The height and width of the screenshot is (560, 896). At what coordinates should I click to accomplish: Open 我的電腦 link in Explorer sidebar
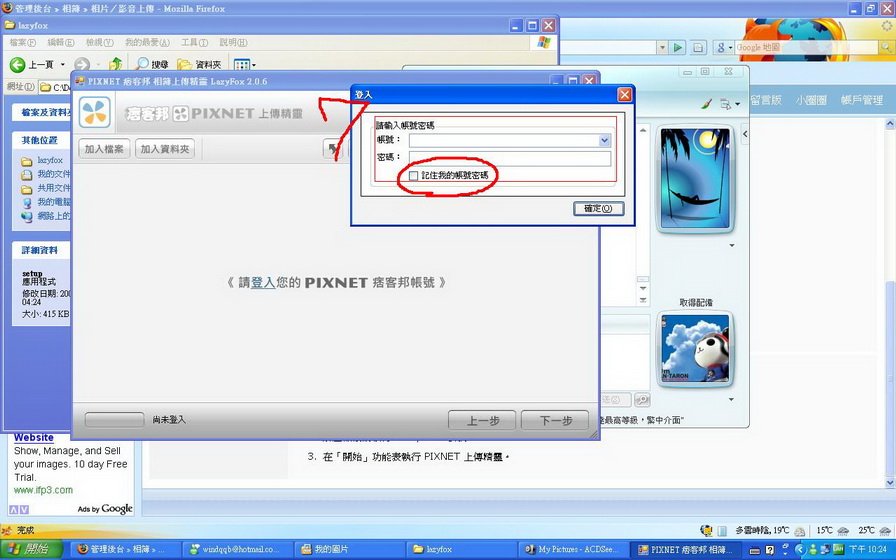click(x=54, y=202)
